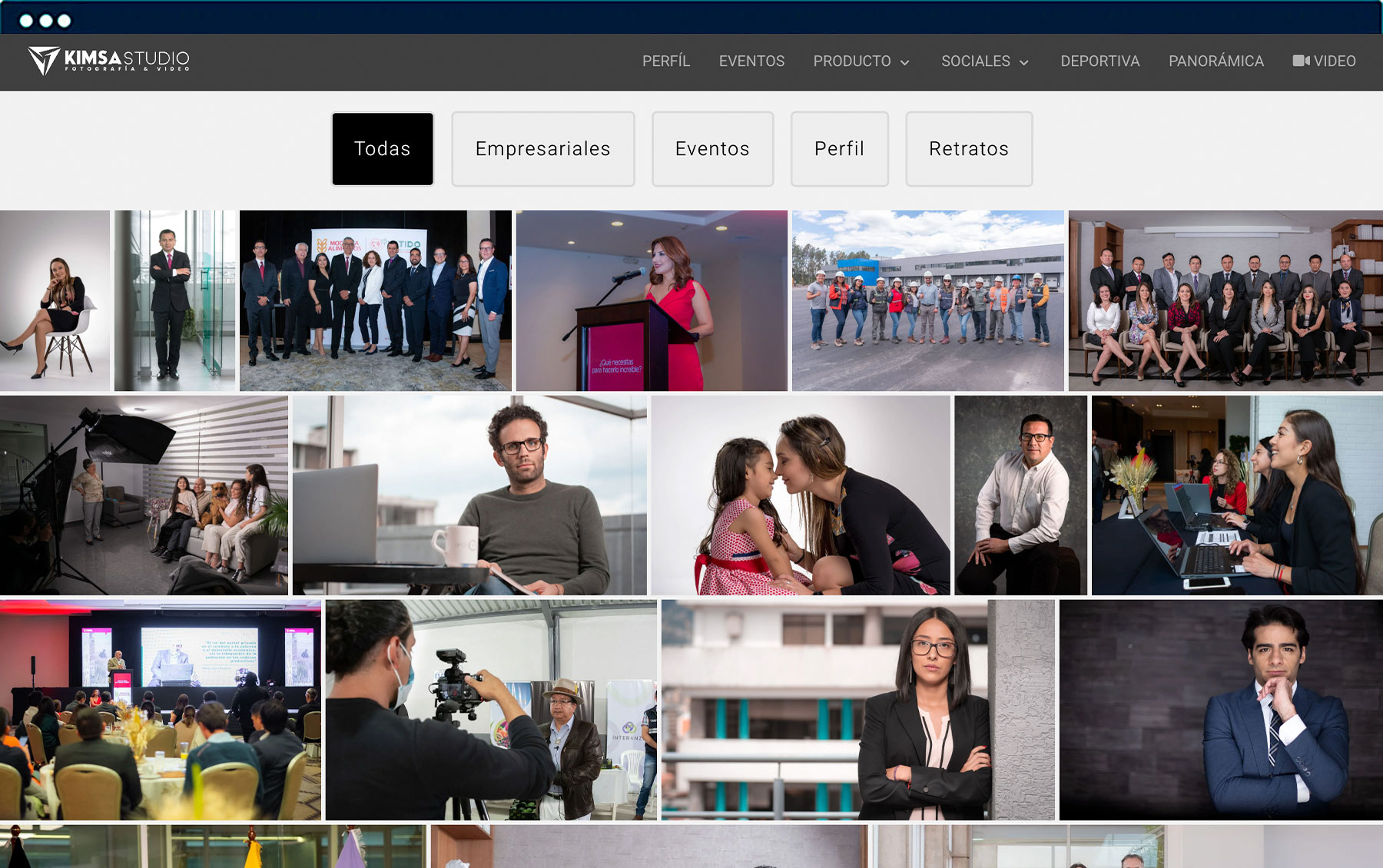Open mother and daughter portrait
The width and height of the screenshot is (1383, 868).
[x=801, y=495]
